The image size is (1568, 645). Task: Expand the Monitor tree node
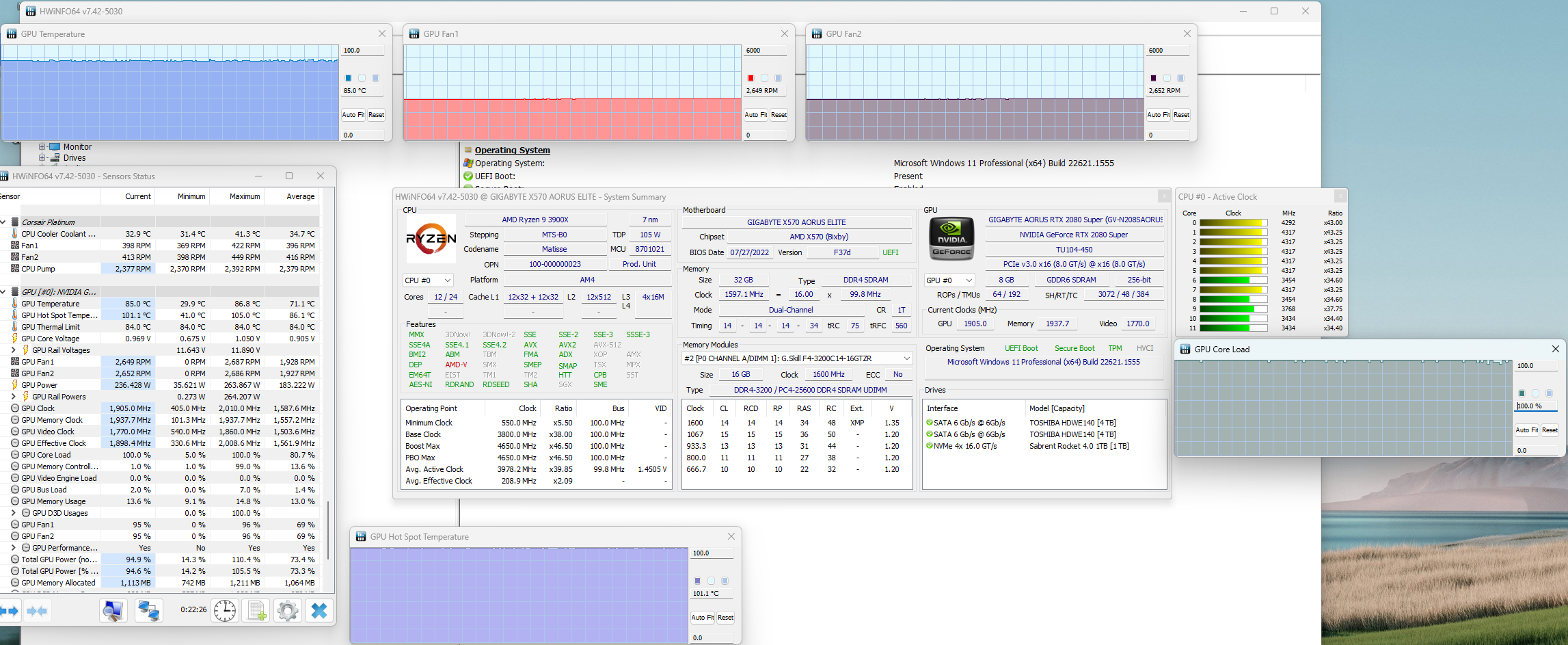[42, 147]
